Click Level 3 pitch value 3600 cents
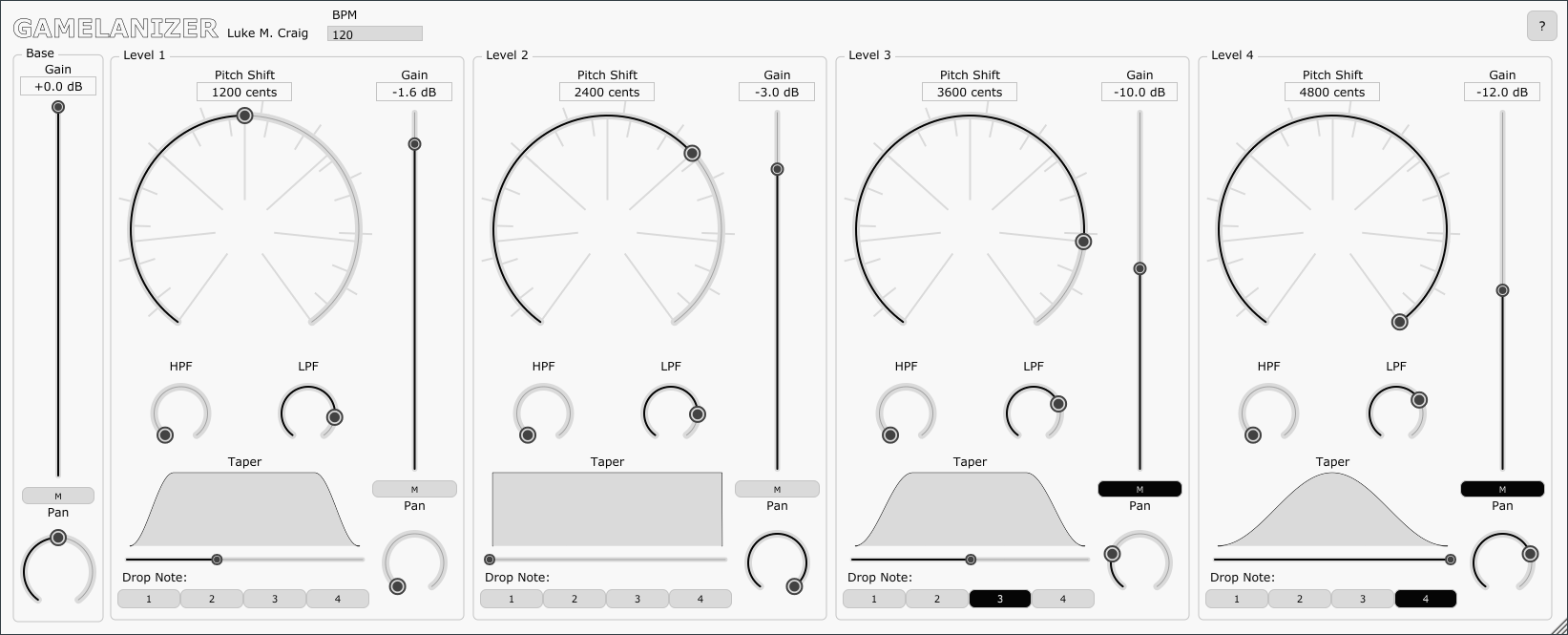This screenshot has height=635, width=1568. tap(970, 92)
